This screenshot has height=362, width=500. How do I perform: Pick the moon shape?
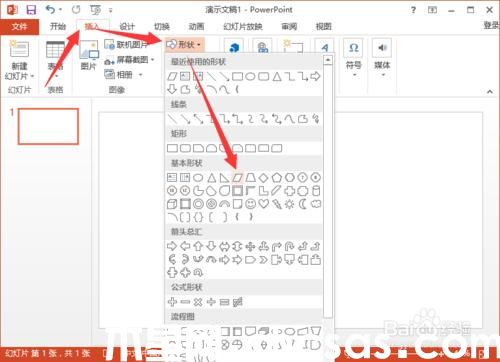[303, 204]
